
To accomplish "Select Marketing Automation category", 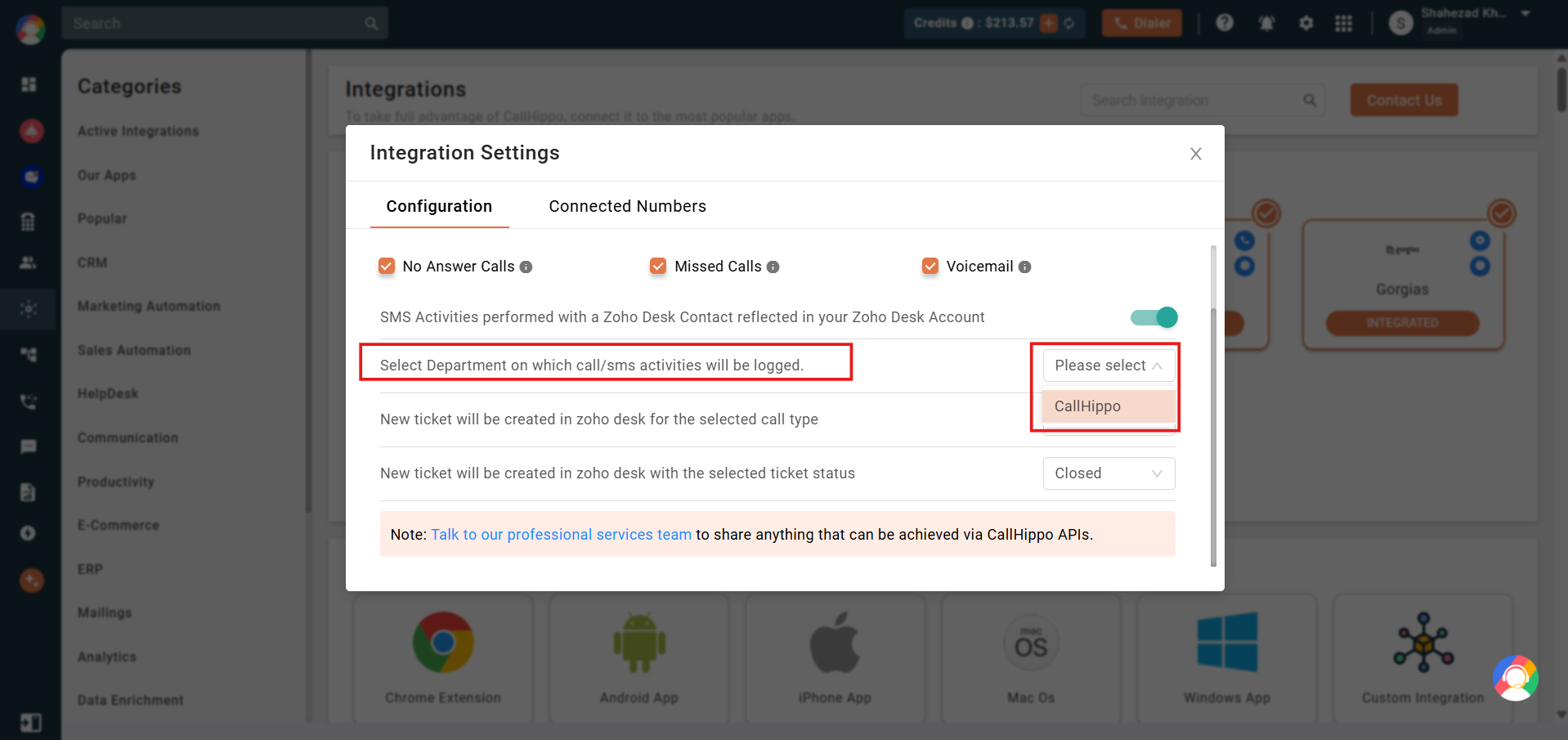I will tap(149, 306).
